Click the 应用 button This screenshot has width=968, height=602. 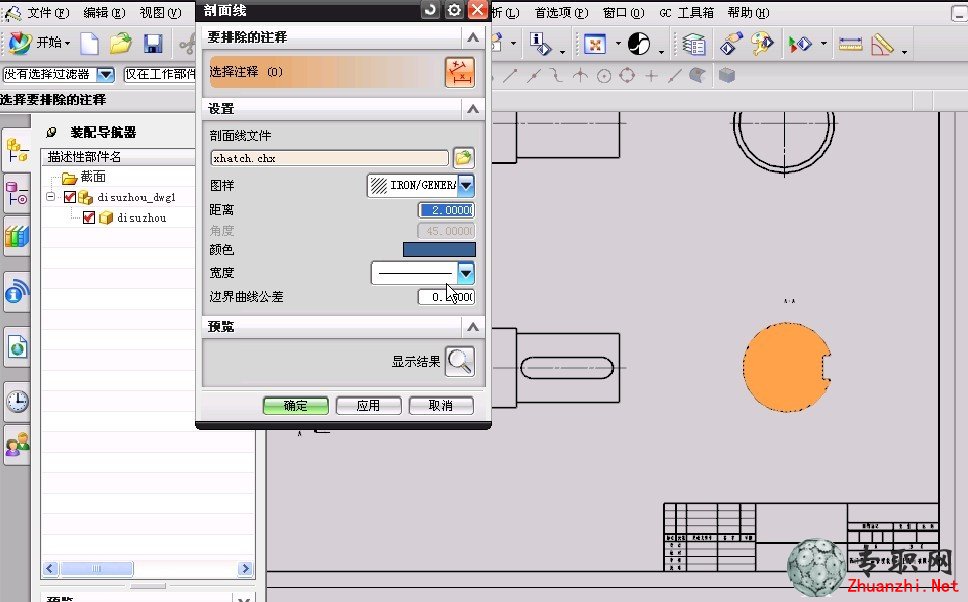[x=369, y=406]
